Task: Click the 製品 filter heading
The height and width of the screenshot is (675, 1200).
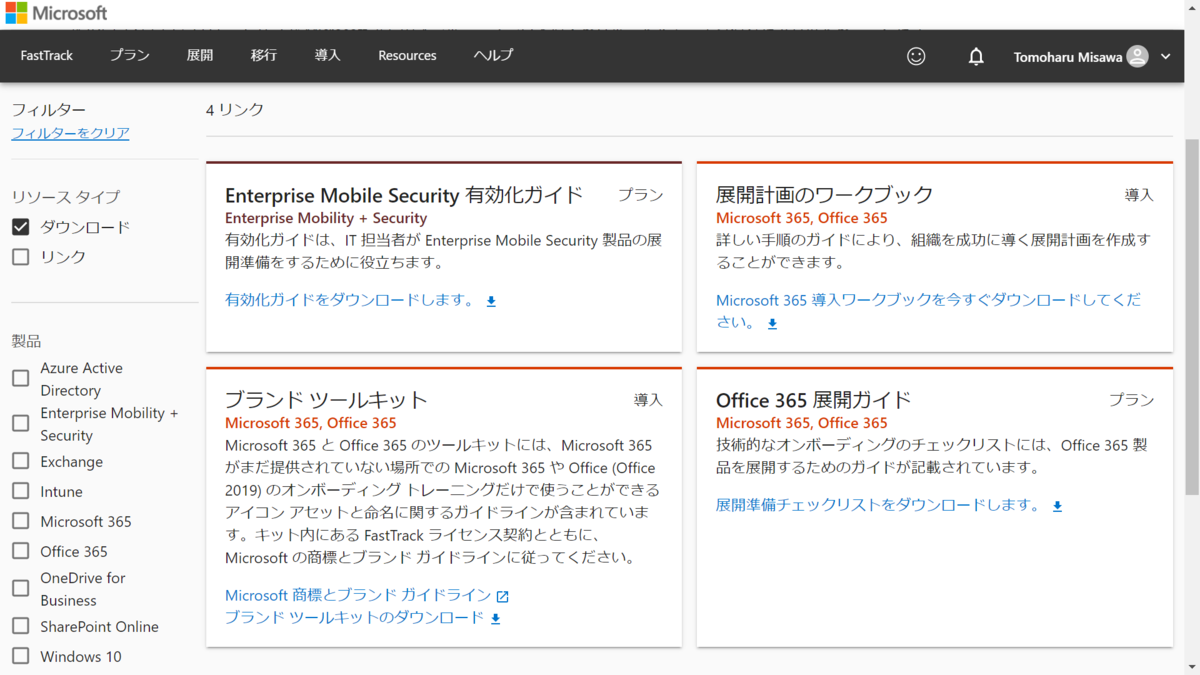Action: pos(26,341)
